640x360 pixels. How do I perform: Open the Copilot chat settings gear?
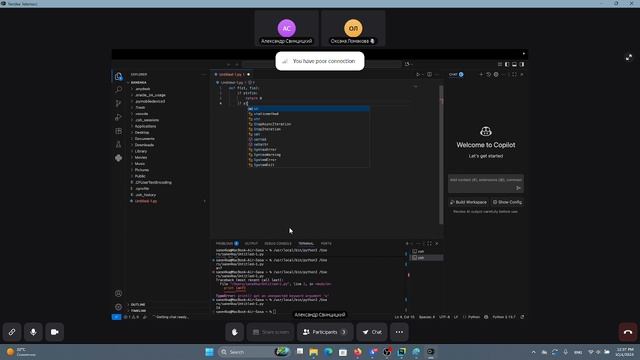[496, 74]
